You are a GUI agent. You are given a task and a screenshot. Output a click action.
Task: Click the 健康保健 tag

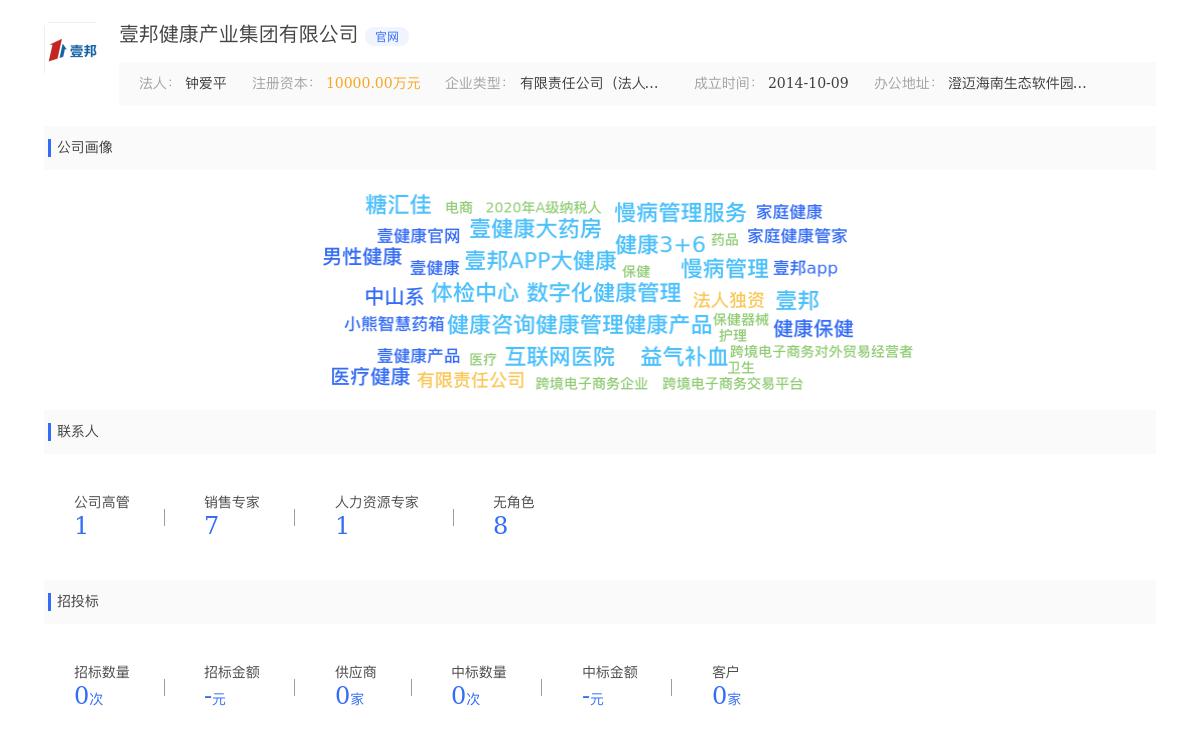tap(813, 329)
